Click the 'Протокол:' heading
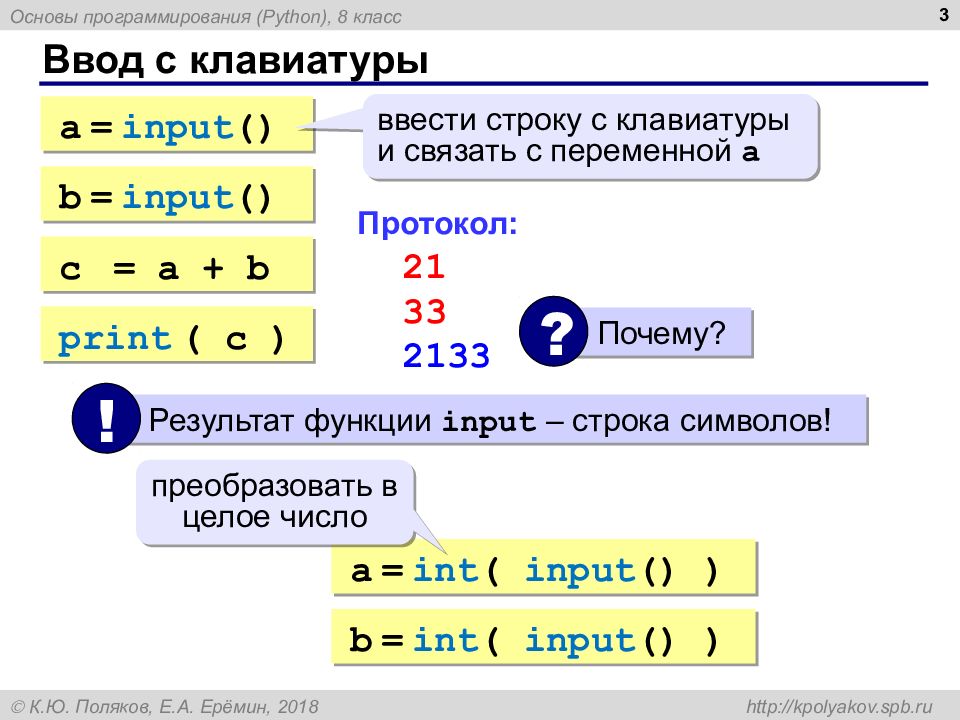Viewport: 960px width, 720px height. coord(437,223)
